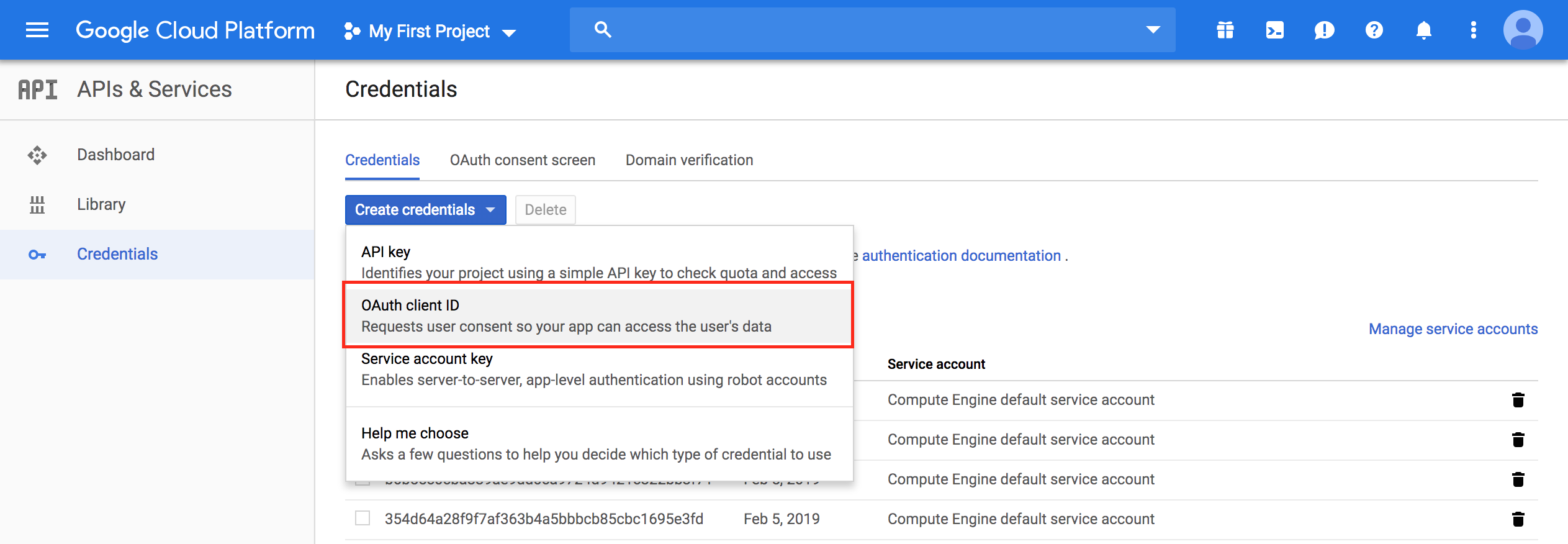Open the My First Project selector
Screen dimensions: 1568x544
click(430, 31)
